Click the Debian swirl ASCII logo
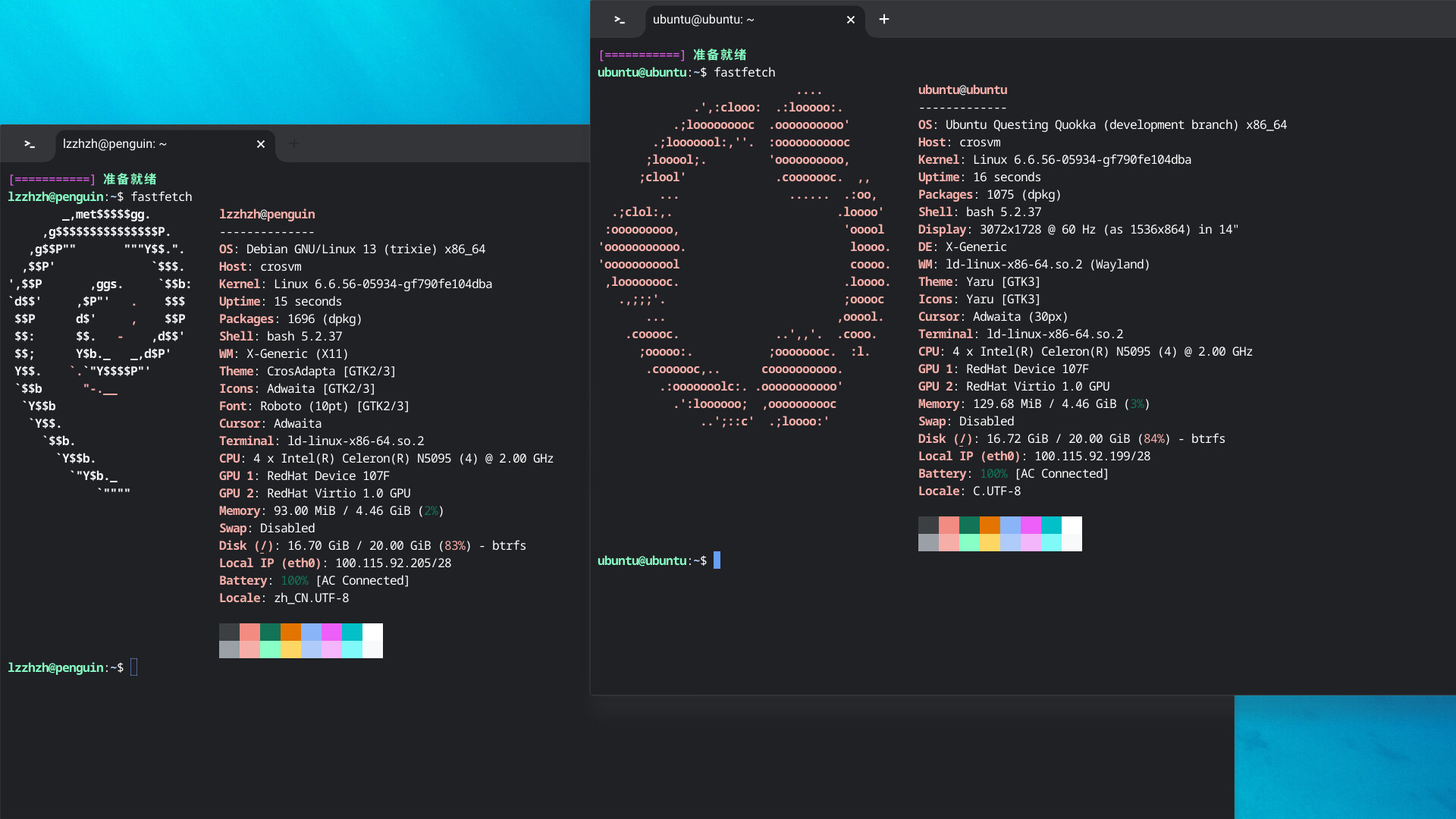Image resolution: width=1456 pixels, height=819 pixels. (99, 349)
